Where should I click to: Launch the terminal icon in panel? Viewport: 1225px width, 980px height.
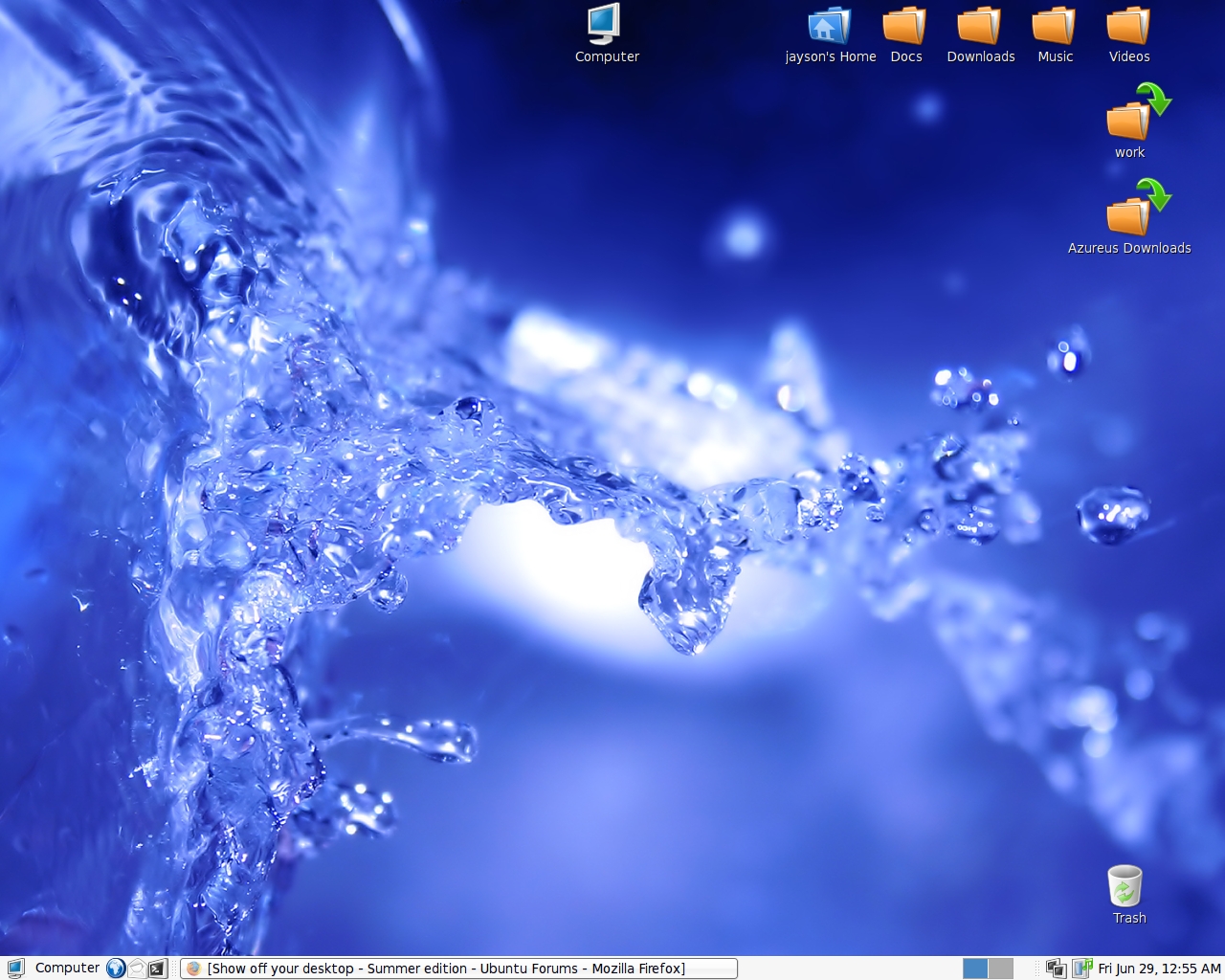click(158, 968)
